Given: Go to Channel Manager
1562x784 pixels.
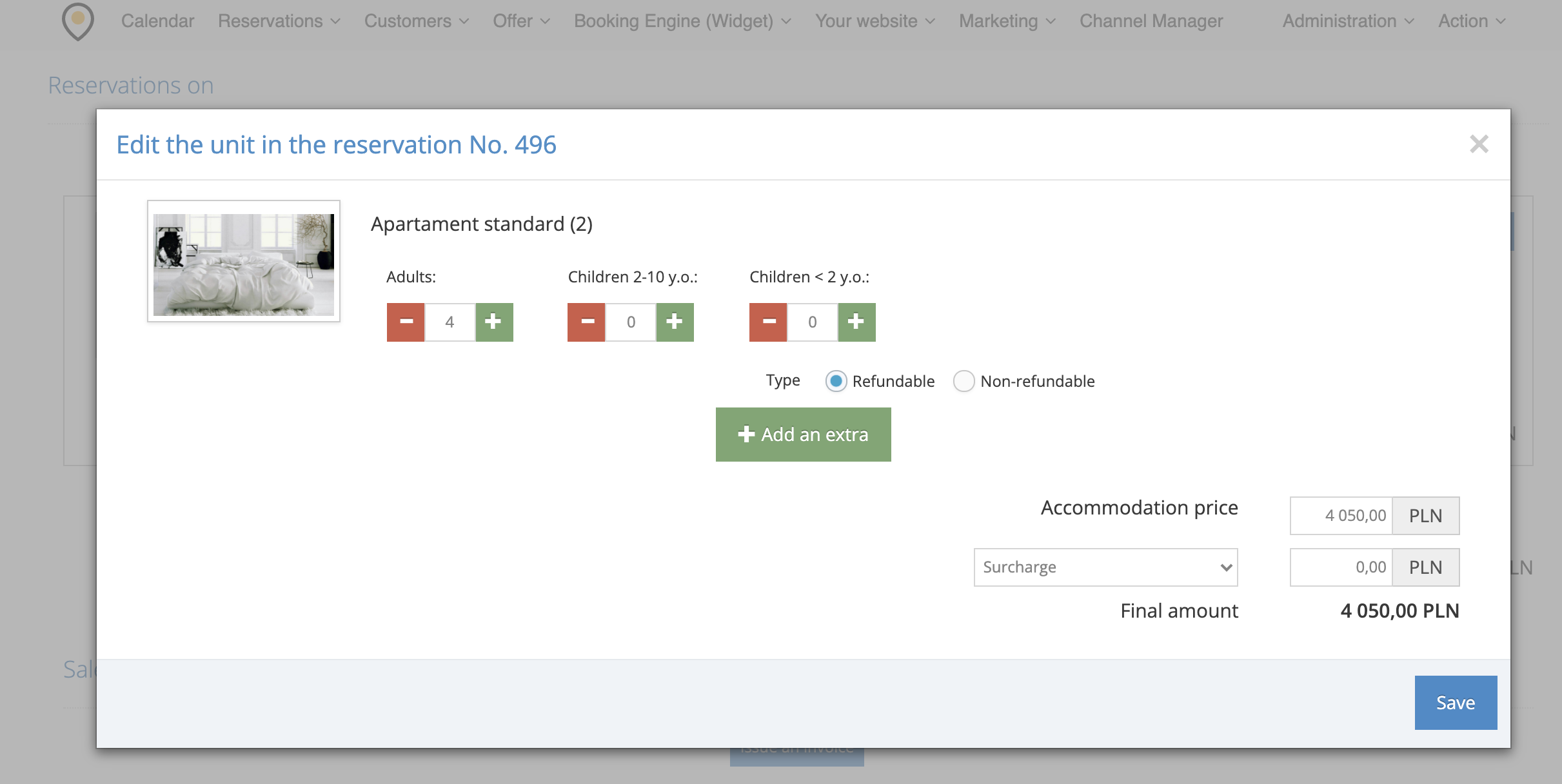Looking at the screenshot, I should [x=1151, y=21].
